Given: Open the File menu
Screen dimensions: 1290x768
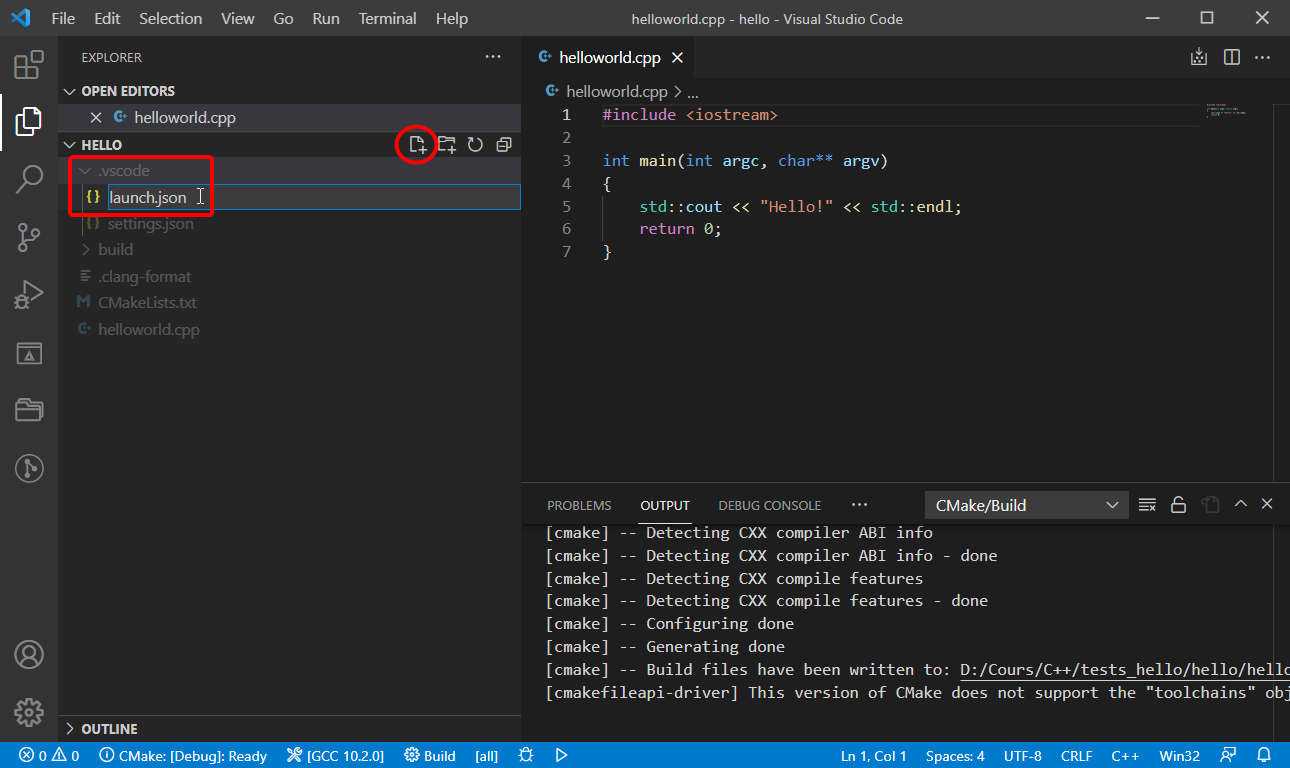Looking at the screenshot, I should 63,18.
